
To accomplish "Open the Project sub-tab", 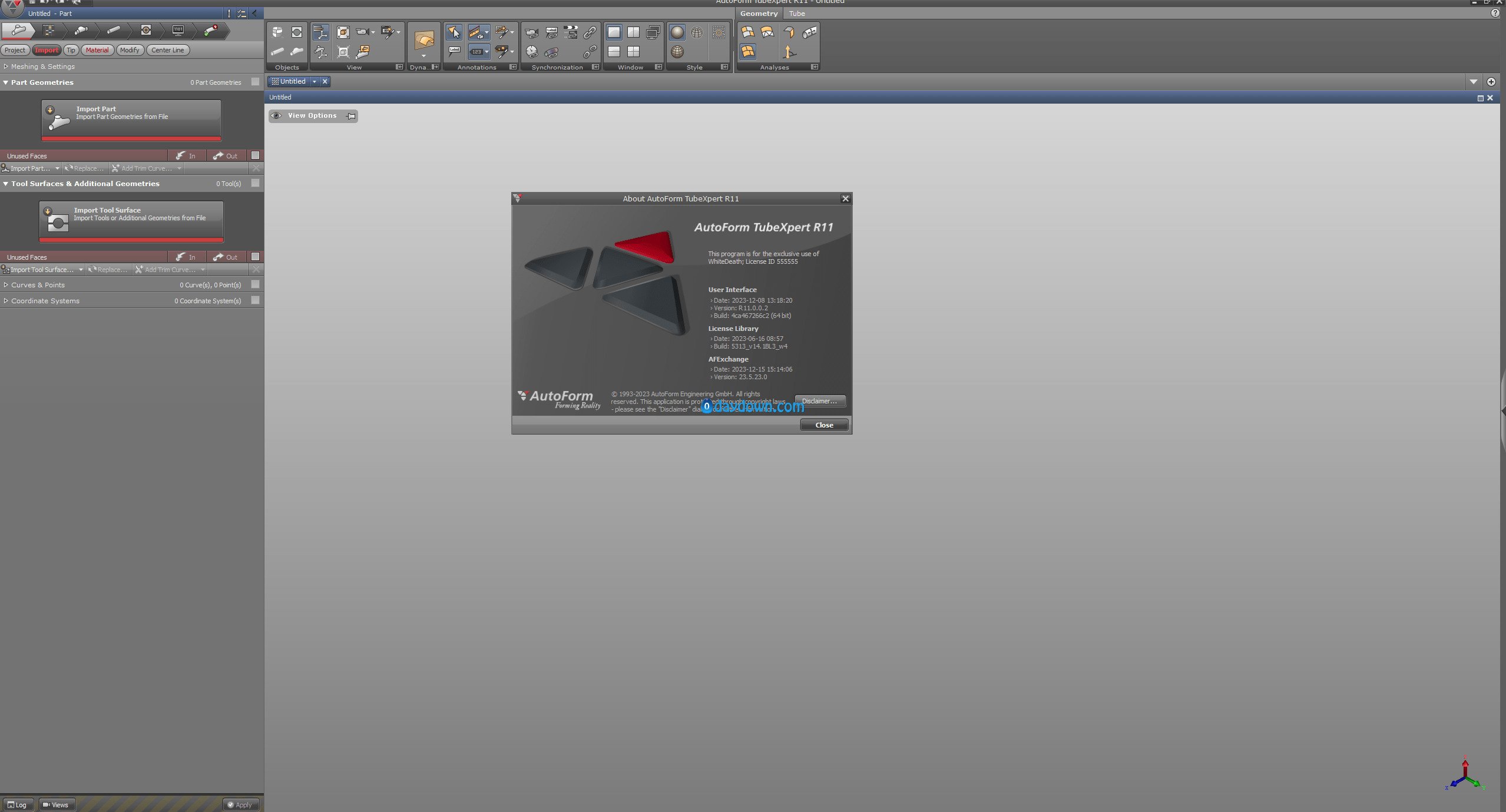I will [x=15, y=50].
